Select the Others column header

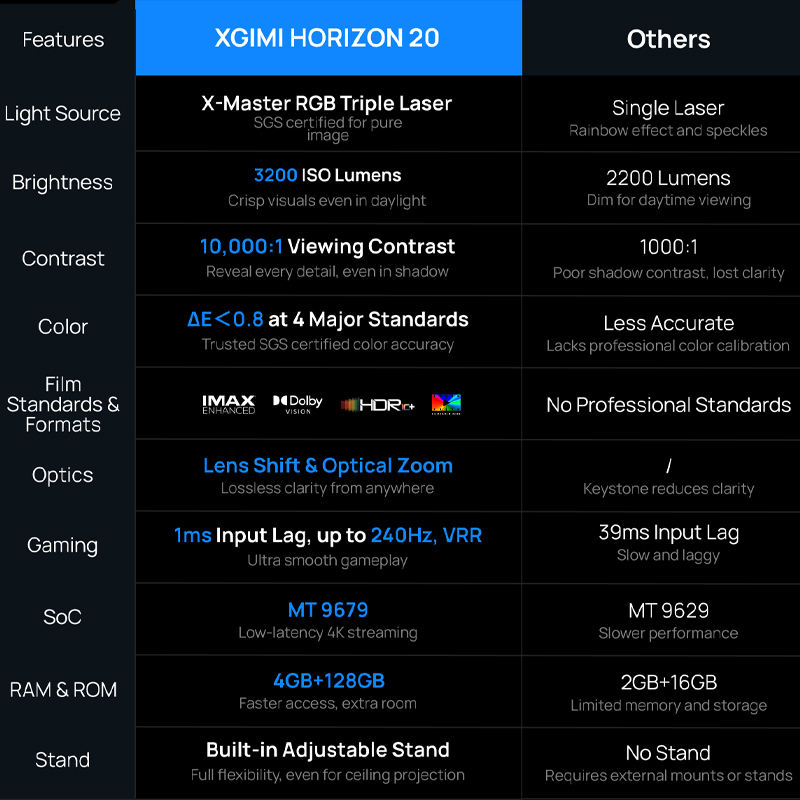click(668, 39)
